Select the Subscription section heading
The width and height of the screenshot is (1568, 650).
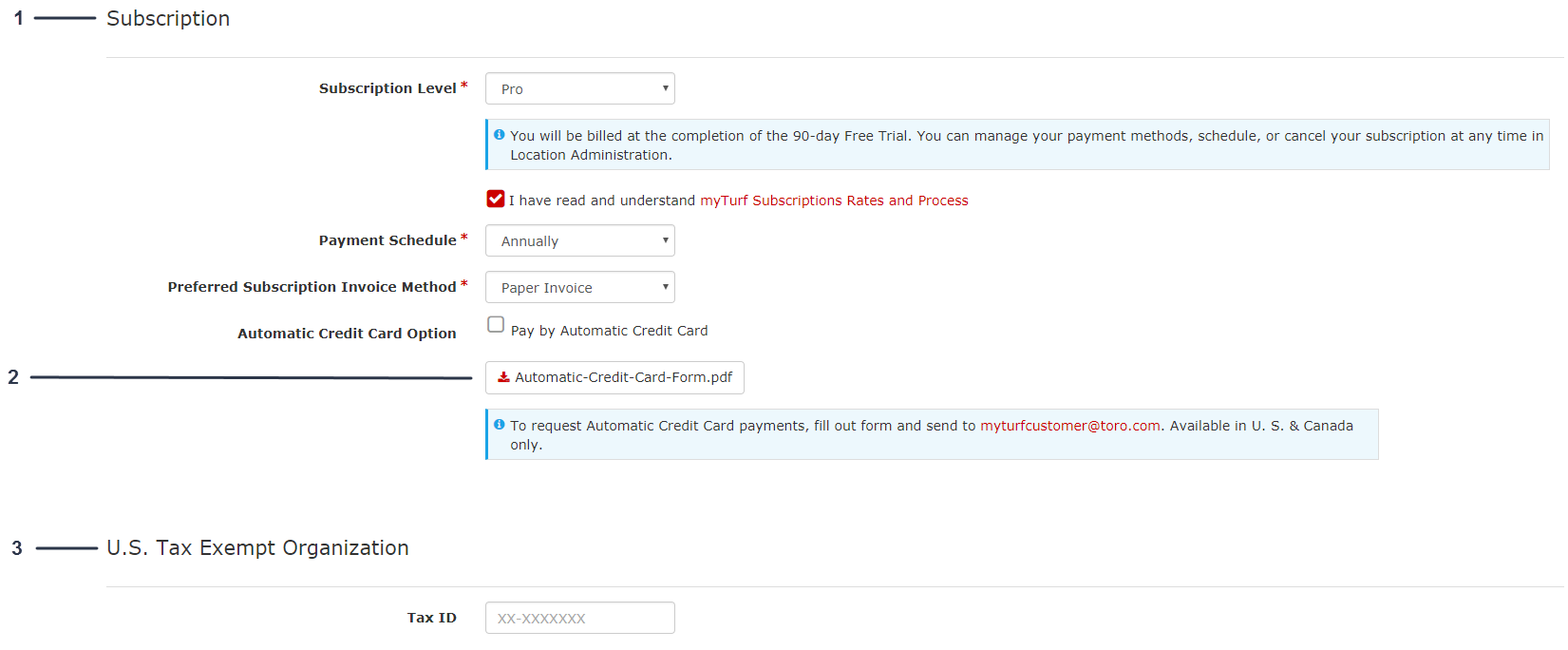coord(168,19)
